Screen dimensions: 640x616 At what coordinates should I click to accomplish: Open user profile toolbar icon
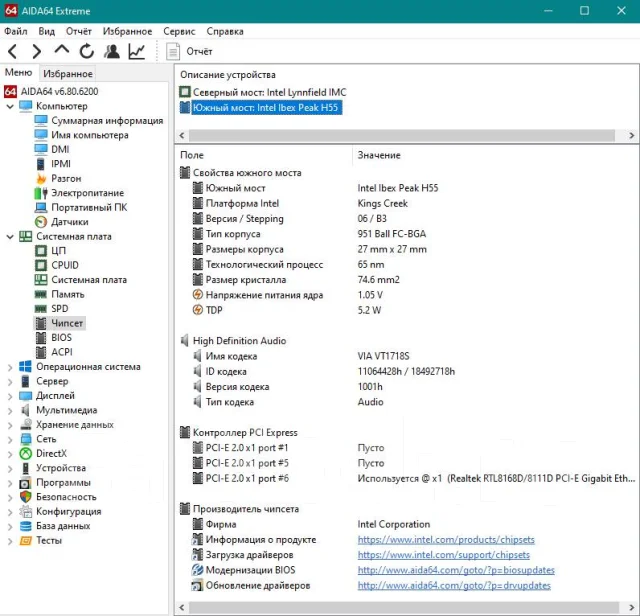[x=111, y=51]
